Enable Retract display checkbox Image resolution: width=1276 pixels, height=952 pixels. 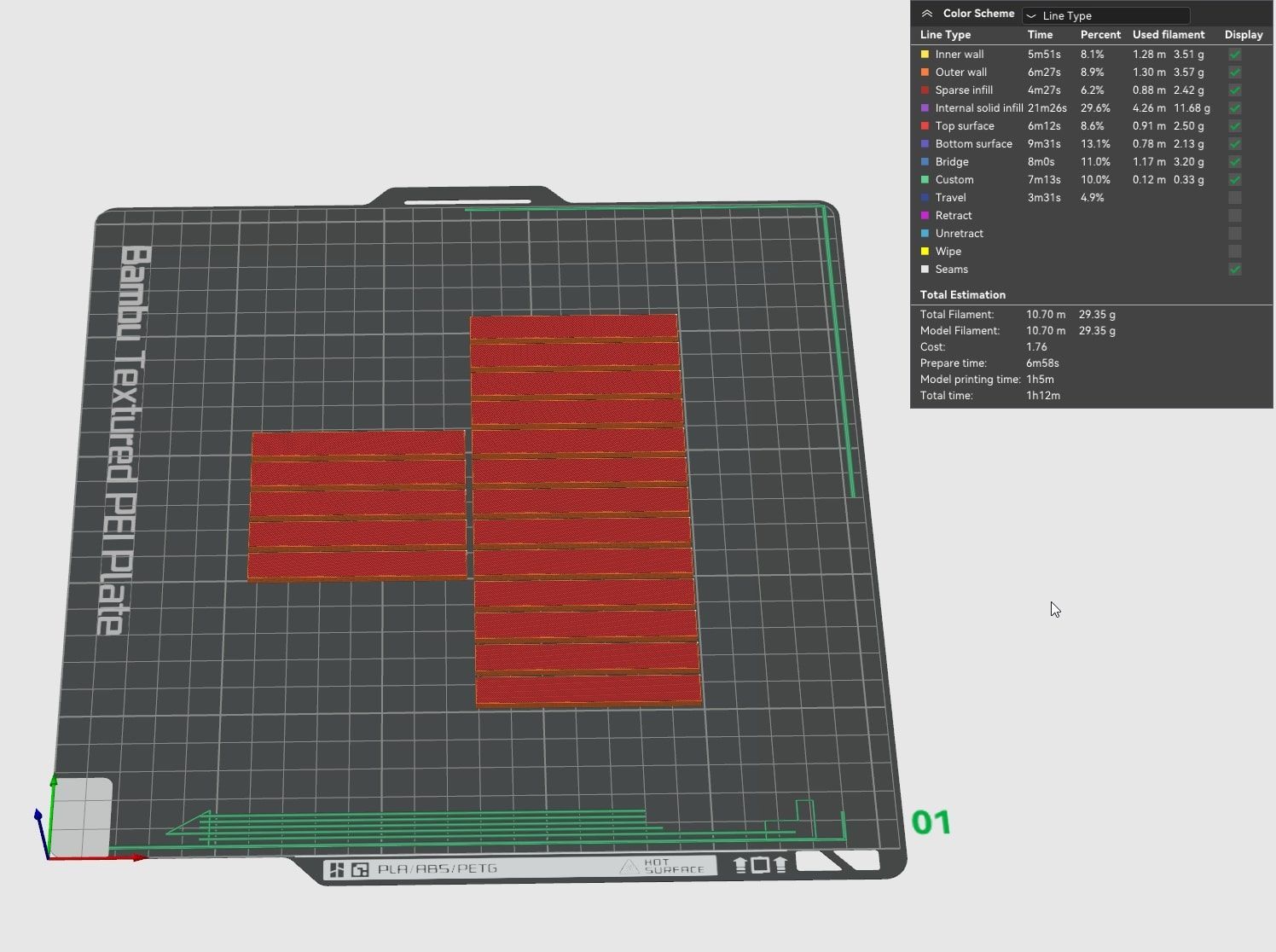tap(1234, 215)
